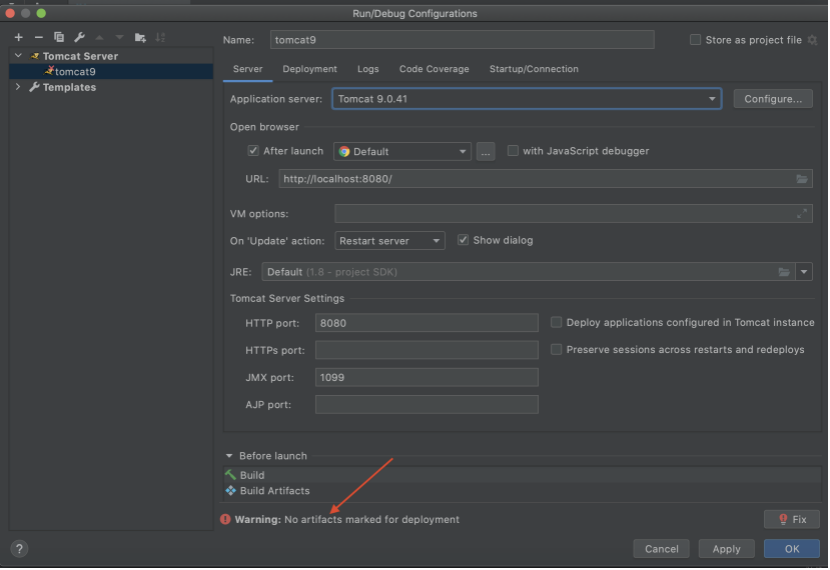Click the Cancel button

pos(661,549)
